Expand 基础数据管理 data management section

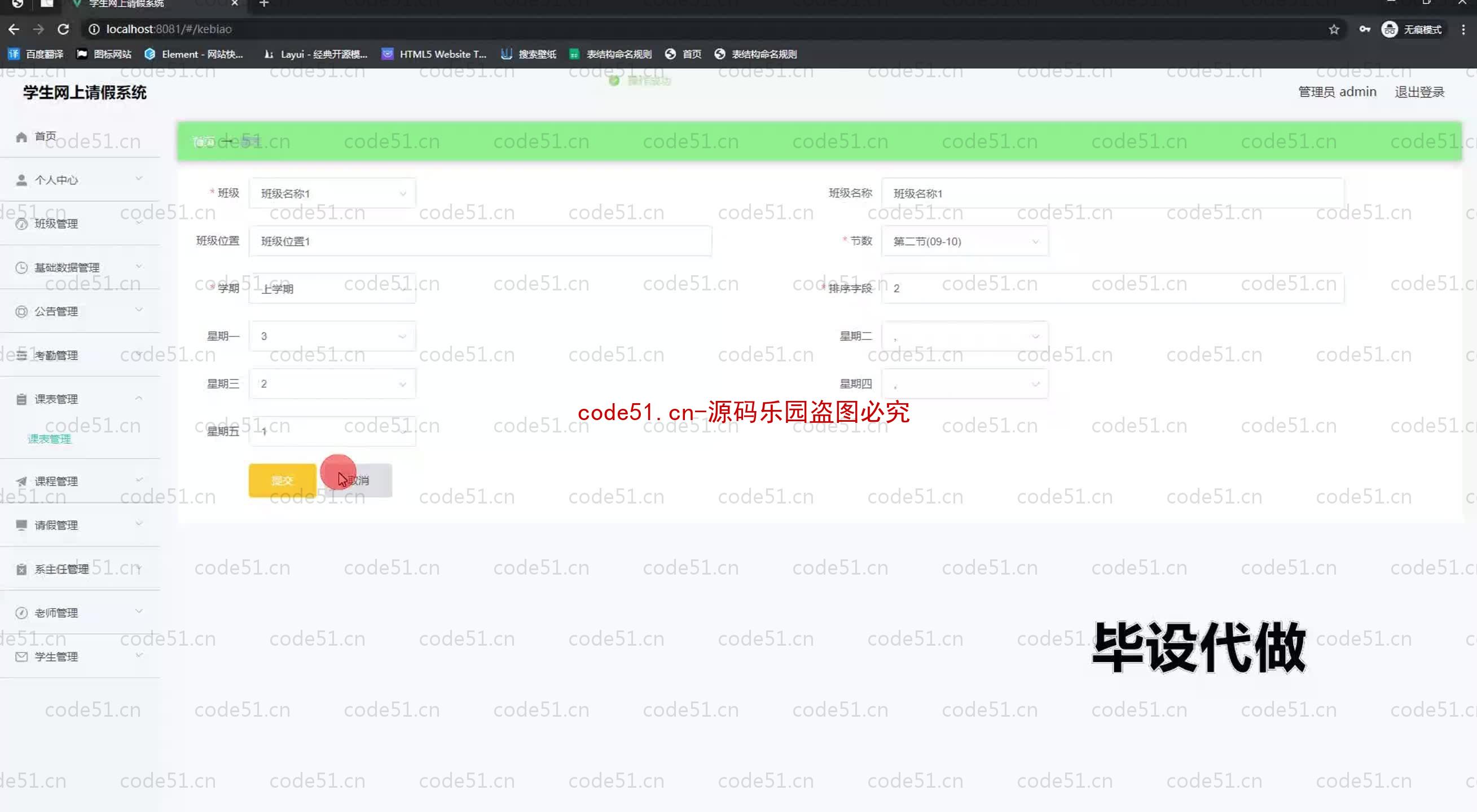coord(75,267)
